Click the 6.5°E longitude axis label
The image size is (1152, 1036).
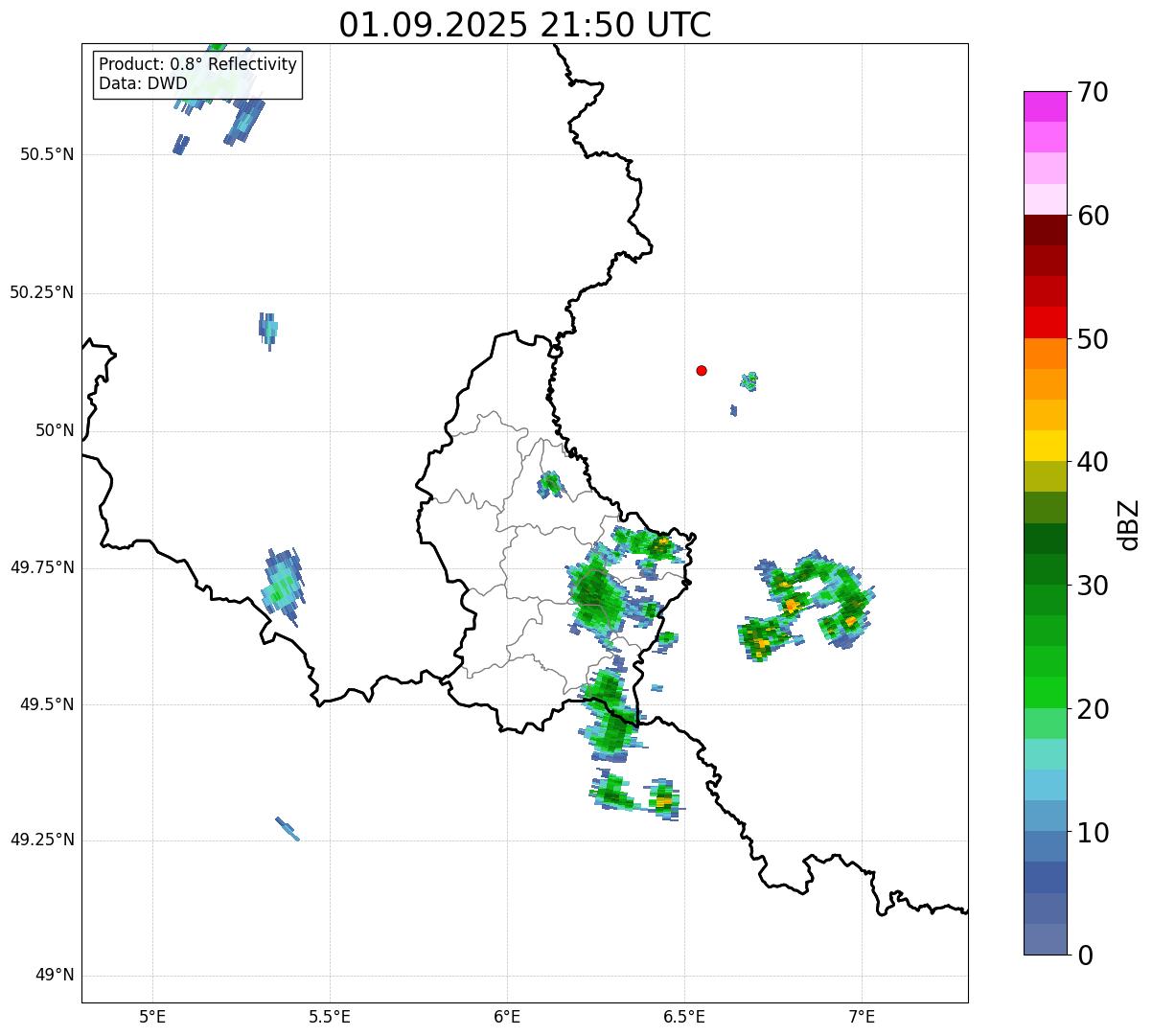(684, 1016)
